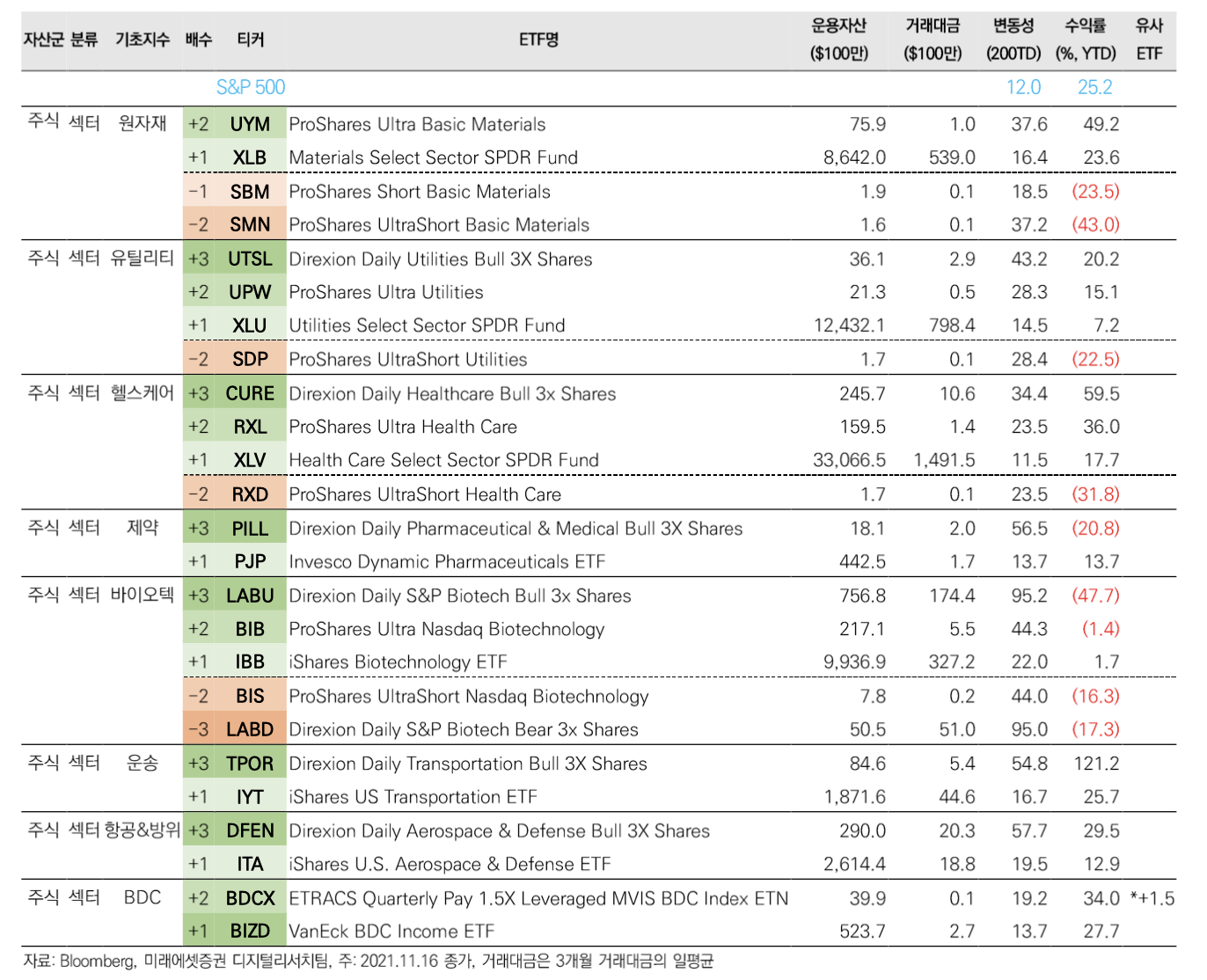Click the 배수 column header
Viewport: 1207px width, 980px height.
[199, 40]
